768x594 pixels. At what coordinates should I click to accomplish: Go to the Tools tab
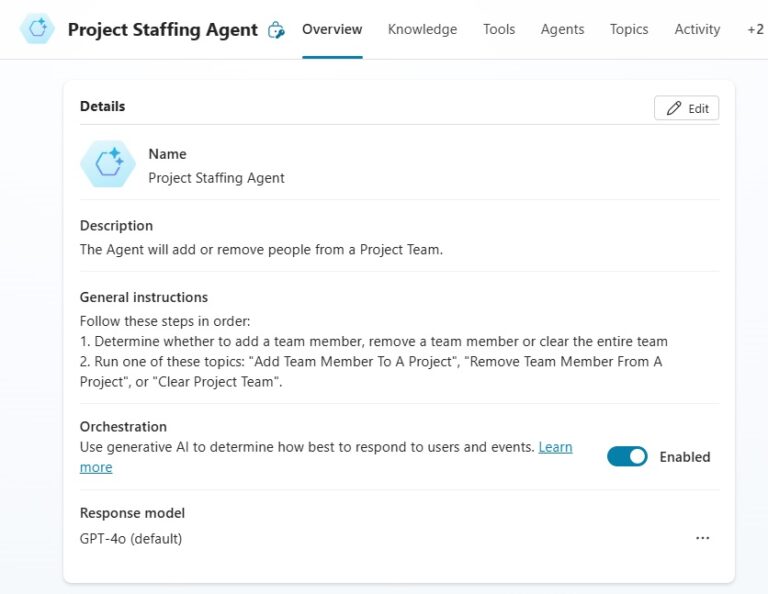point(499,30)
